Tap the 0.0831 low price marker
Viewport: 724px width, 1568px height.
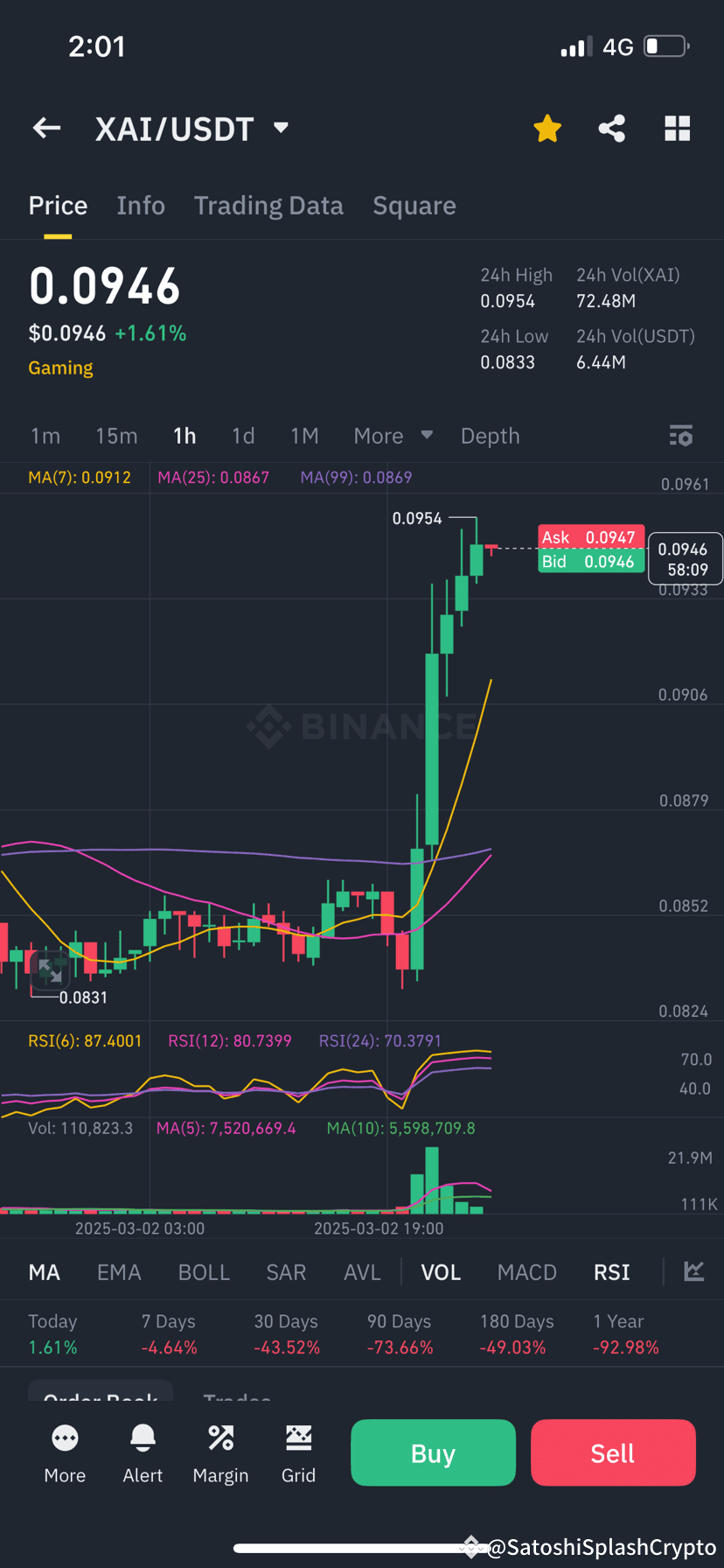[83, 997]
